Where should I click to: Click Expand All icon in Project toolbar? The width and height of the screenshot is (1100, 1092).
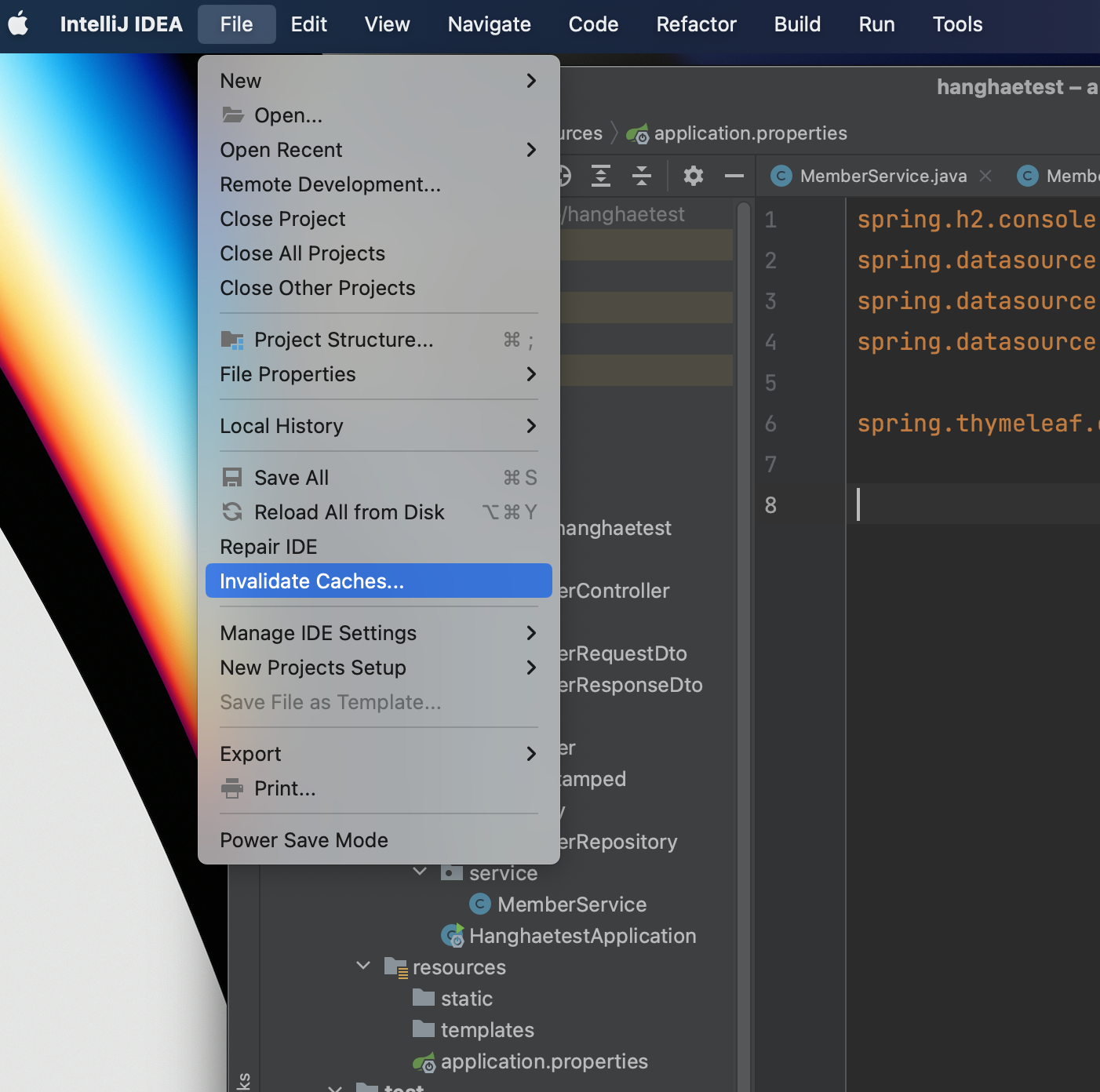click(601, 176)
